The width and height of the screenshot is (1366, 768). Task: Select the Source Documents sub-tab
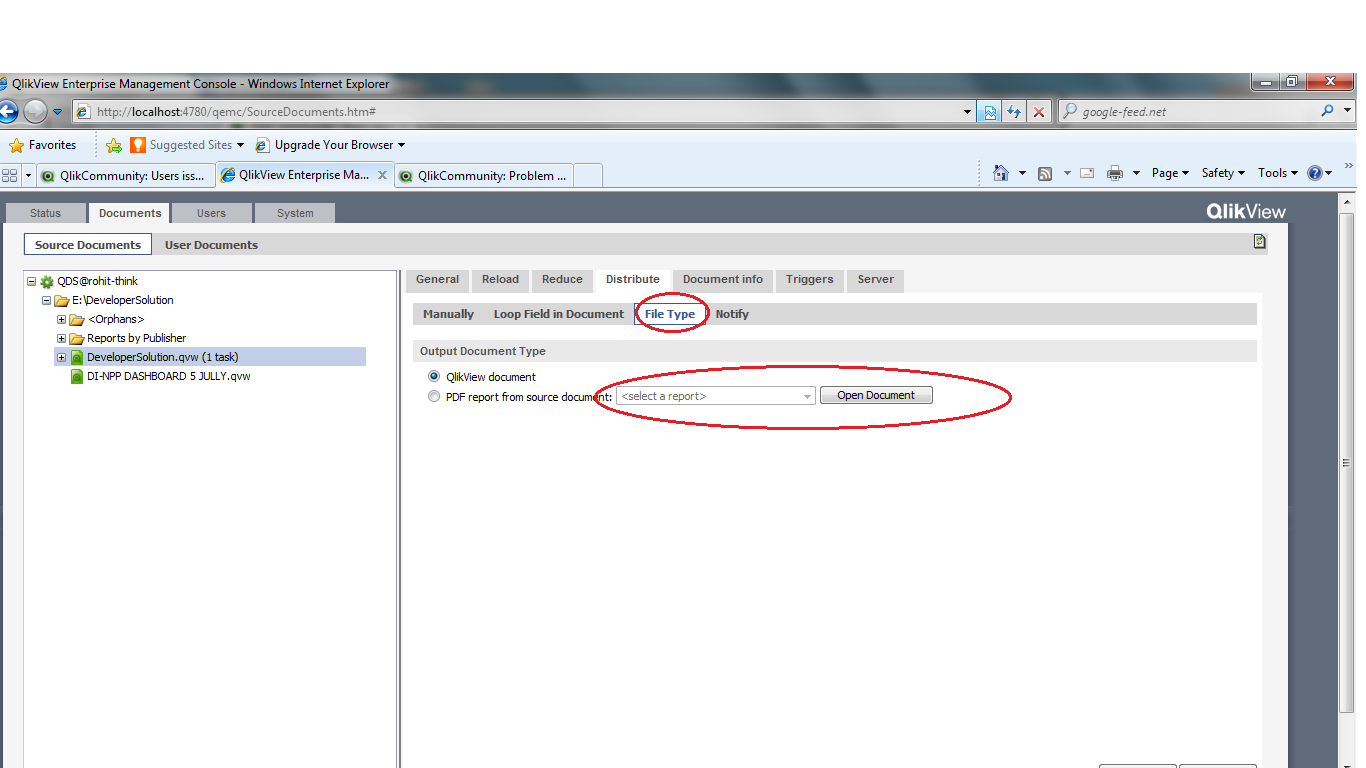[x=88, y=245]
